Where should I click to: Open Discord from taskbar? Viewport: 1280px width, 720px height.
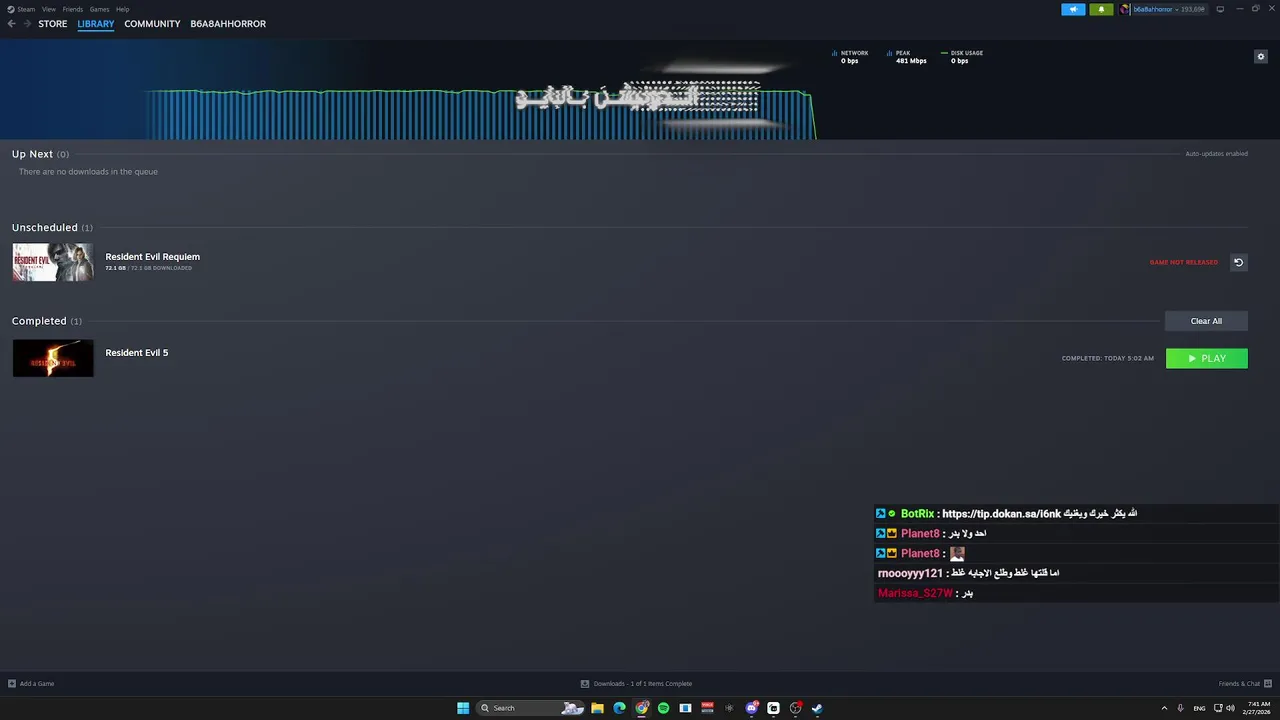tap(751, 708)
